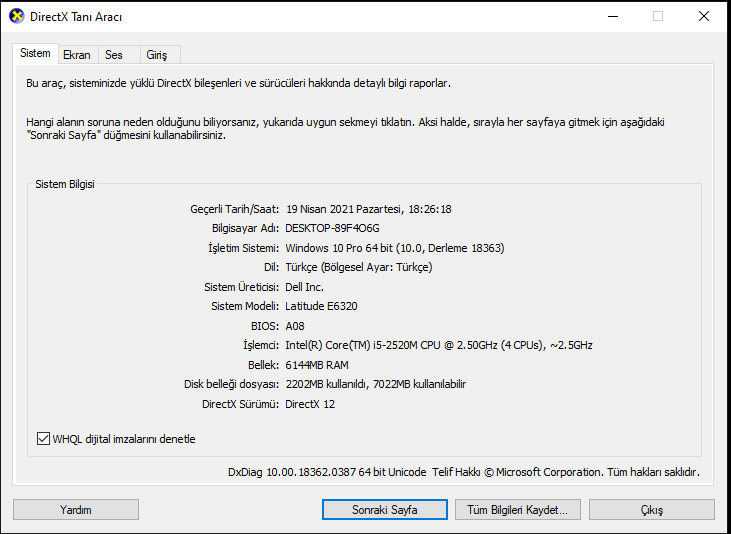The width and height of the screenshot is (731, 534).
Task: Click the Disk belleği dosyası label
Action: pos(232,385)
